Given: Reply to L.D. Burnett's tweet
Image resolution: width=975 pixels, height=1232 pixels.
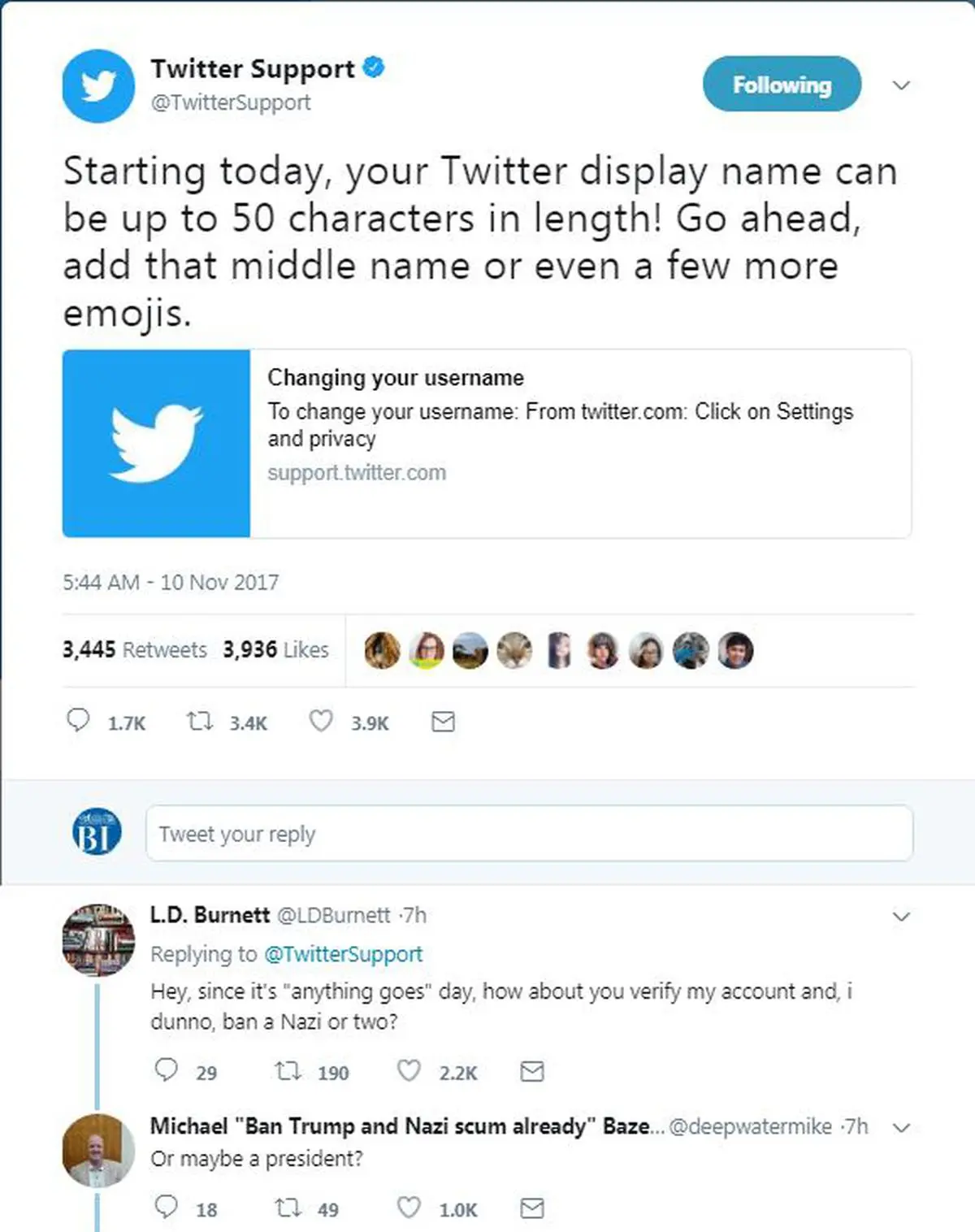Looking at the screenshot, I should (166, 1069).
